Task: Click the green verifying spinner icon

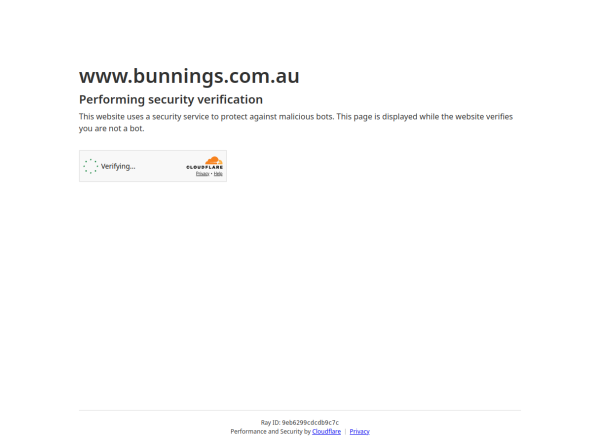Action: click(x=91, y=166)
